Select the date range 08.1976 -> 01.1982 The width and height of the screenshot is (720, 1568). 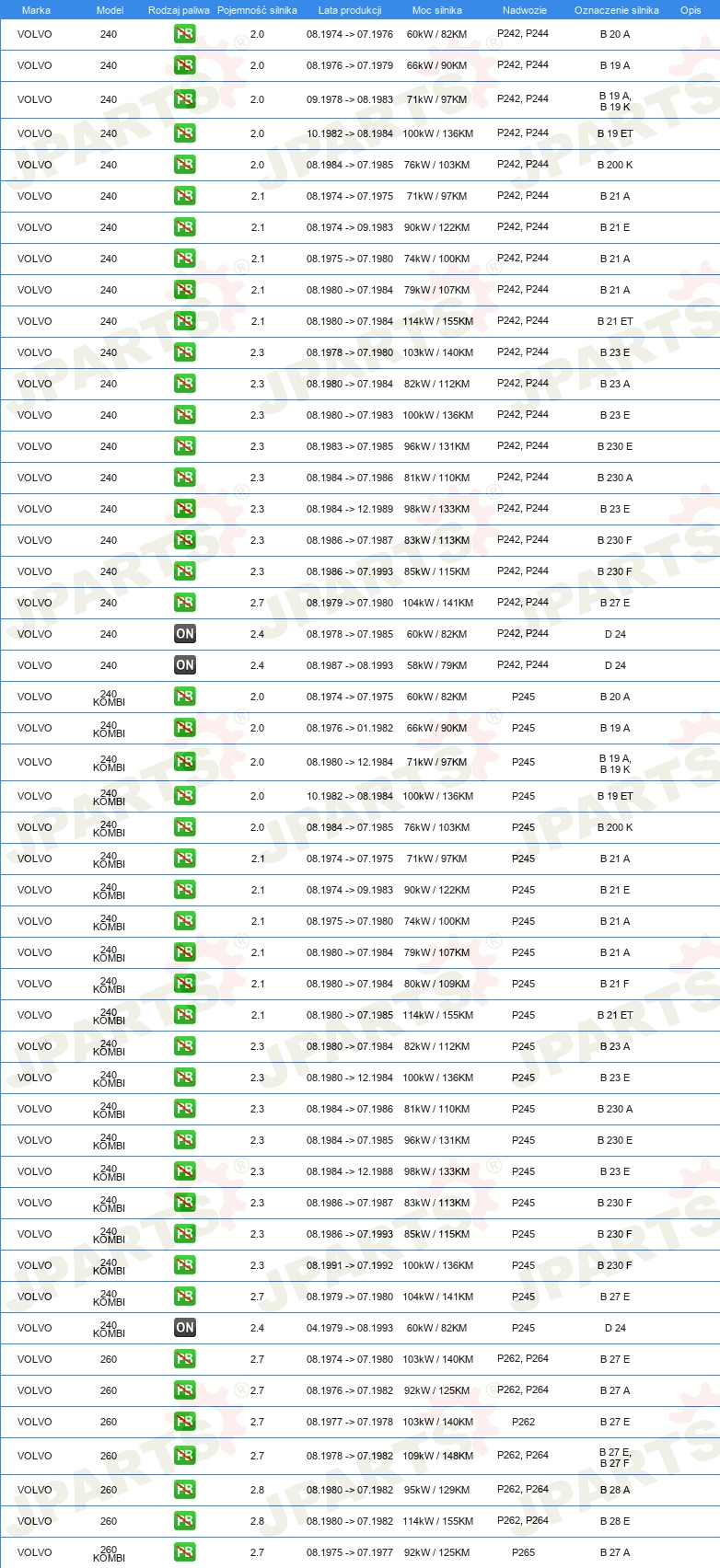click(x=350, y=728)
